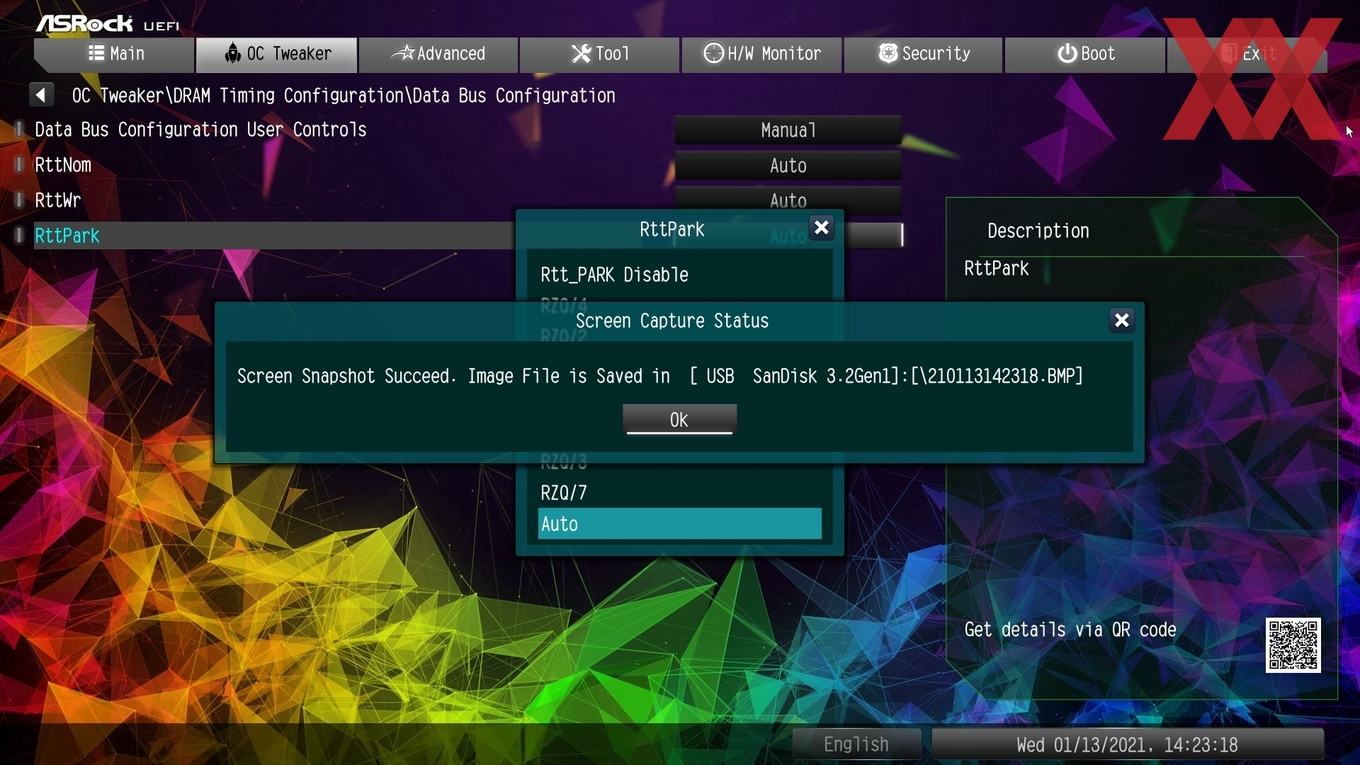Close the Screen Capture Status dialog

[x=1121, y=320]
